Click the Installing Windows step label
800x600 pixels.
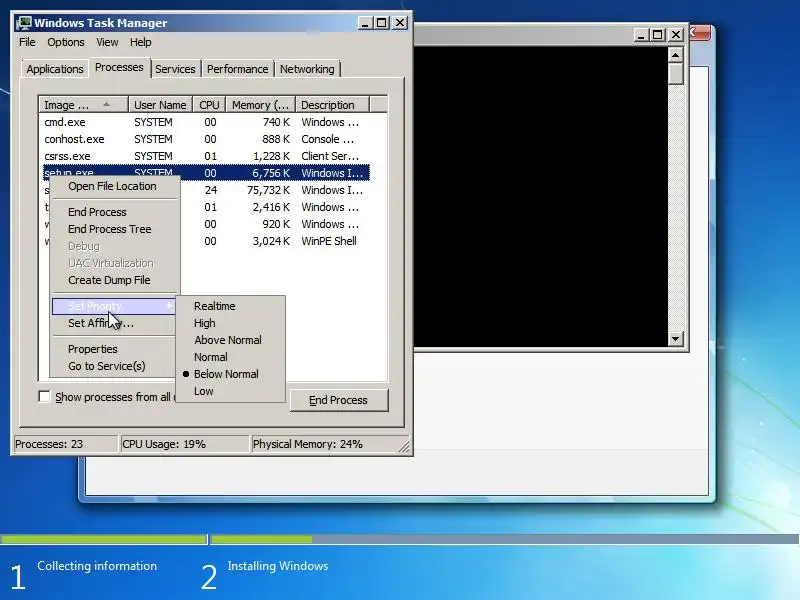click(x=278, y=566)
